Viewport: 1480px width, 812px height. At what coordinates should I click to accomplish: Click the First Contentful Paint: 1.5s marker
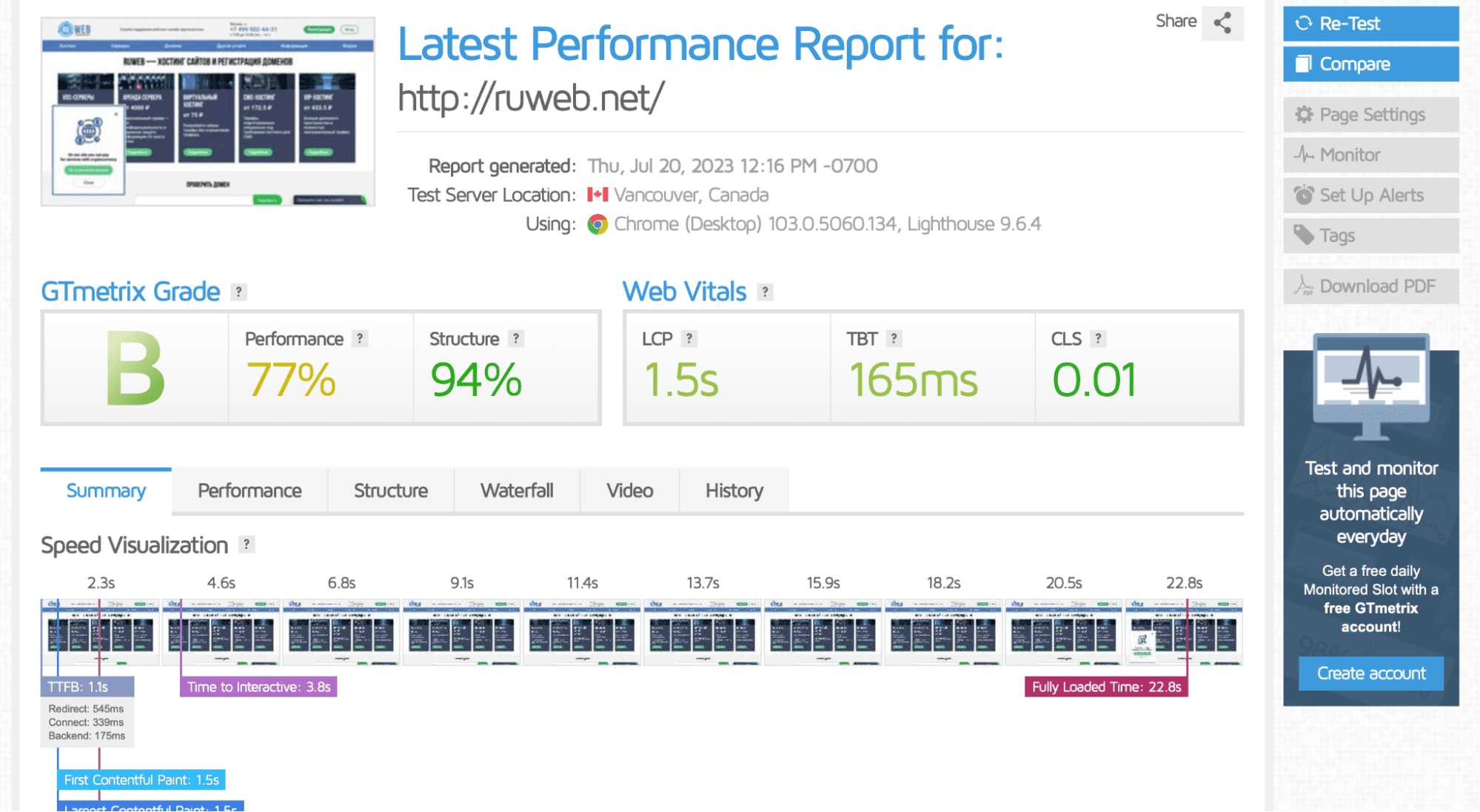point(141,779)
